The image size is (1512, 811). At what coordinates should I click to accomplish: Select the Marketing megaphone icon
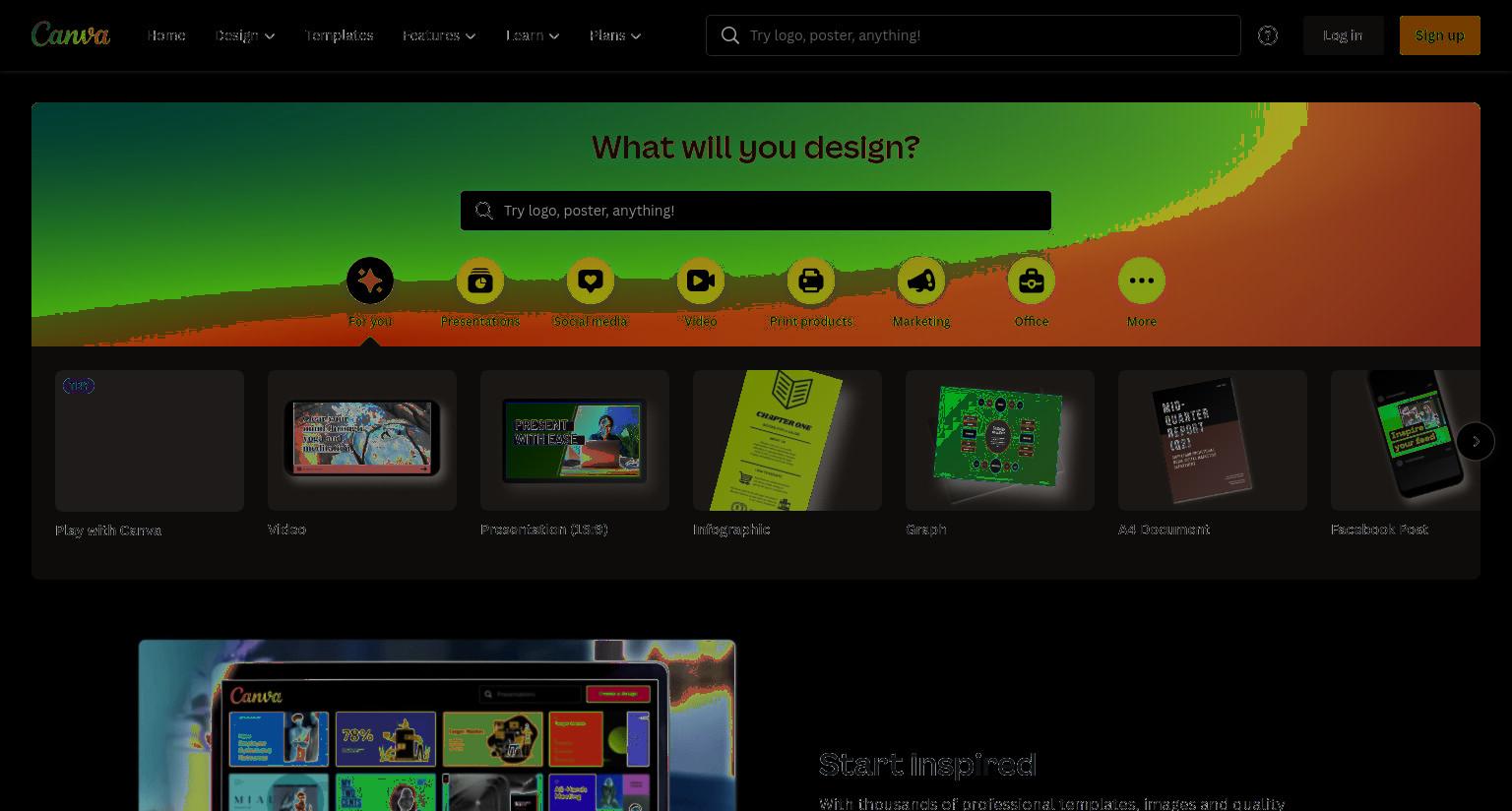click(x=921, y=281)
